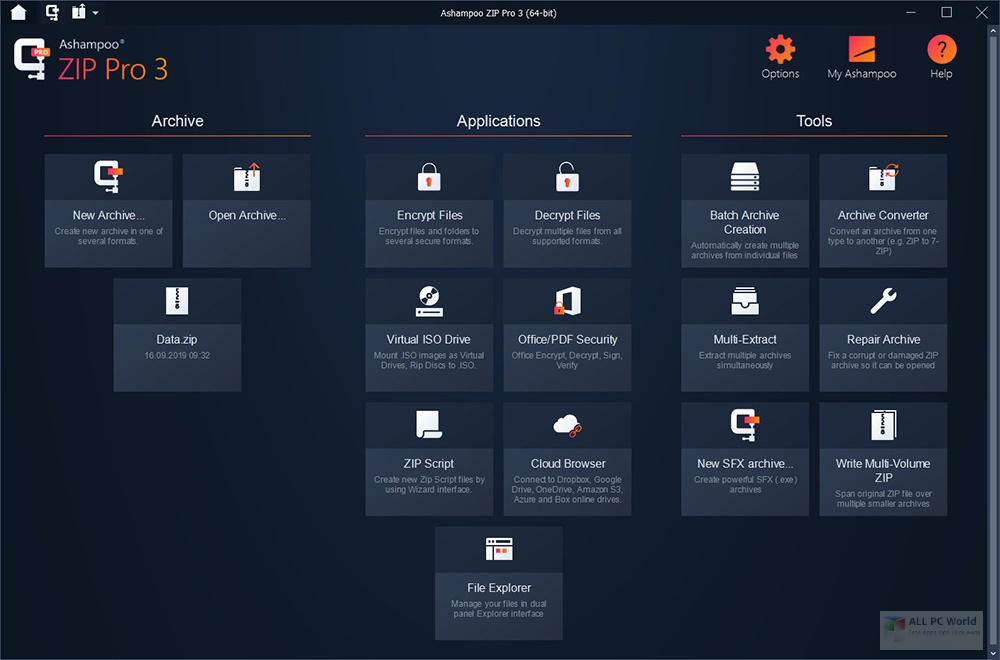The height and width of the screenshot is (660, 1000).
Task: Click the Cloud Browser cloud icon
Action: pos(567,425)
